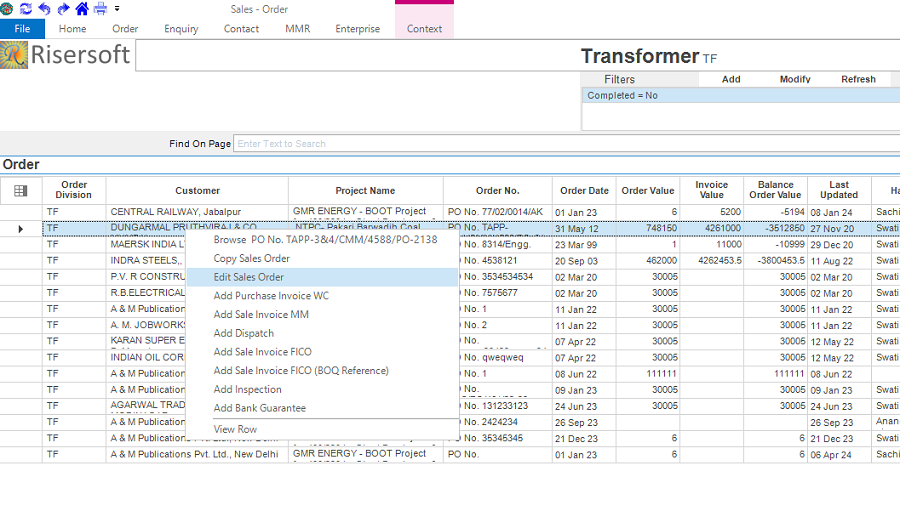Click the Redo arrow icon
This screenshot has height=511, width=900.
[x=63, y=9]
